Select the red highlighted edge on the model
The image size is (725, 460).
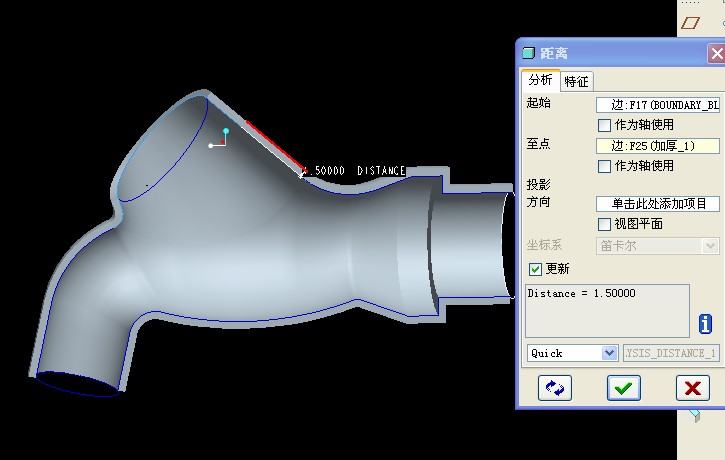tap(276, 146)
